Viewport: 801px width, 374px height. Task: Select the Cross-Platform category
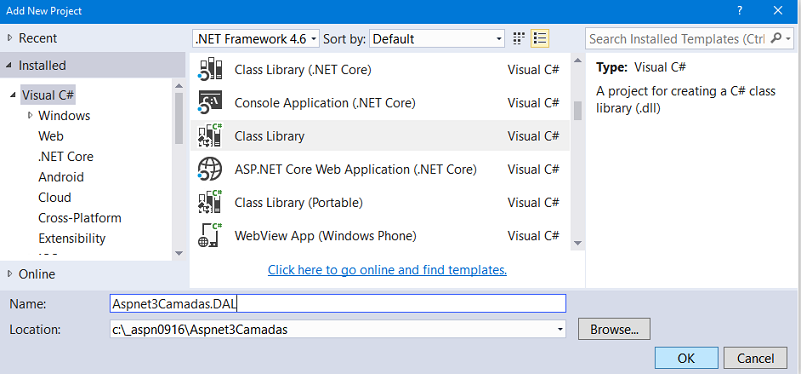point(80,218)
